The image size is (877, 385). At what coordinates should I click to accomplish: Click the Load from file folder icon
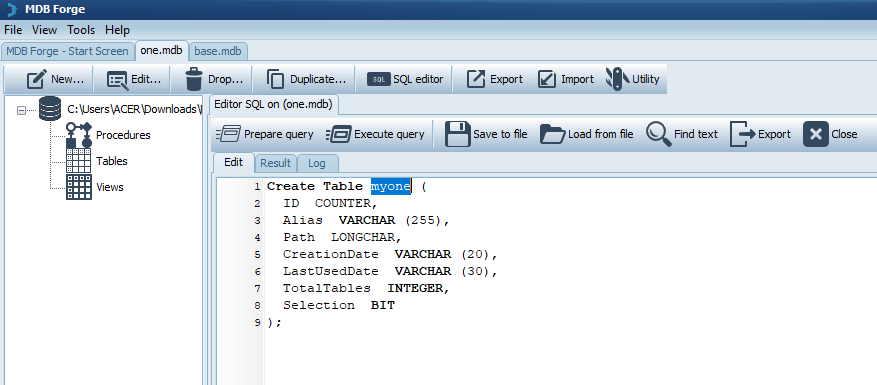[553, 134]
